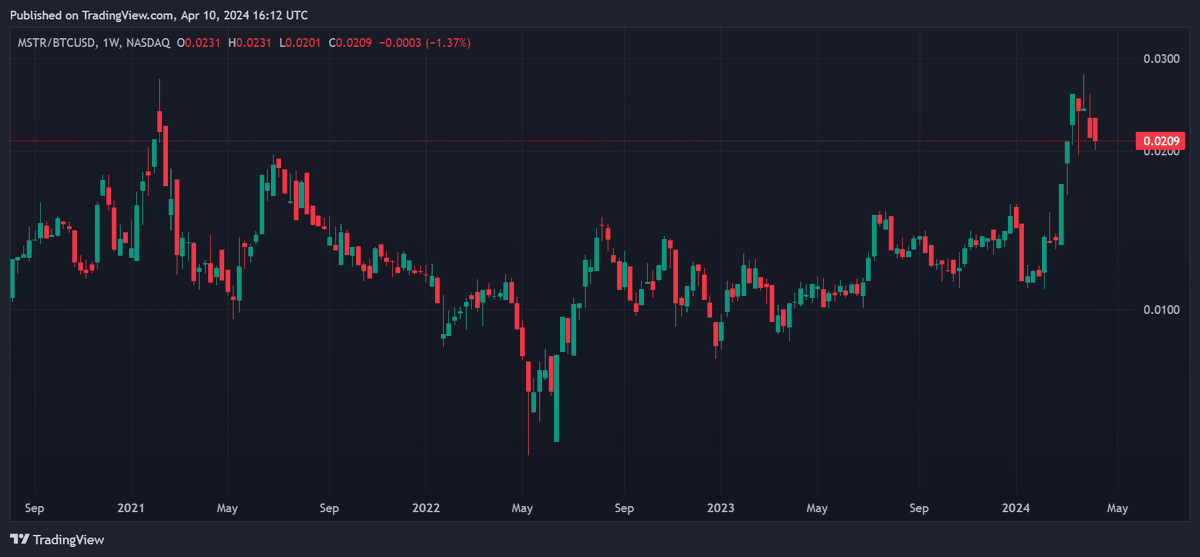Click the 2021 time axis label

[x=132, y=508]
